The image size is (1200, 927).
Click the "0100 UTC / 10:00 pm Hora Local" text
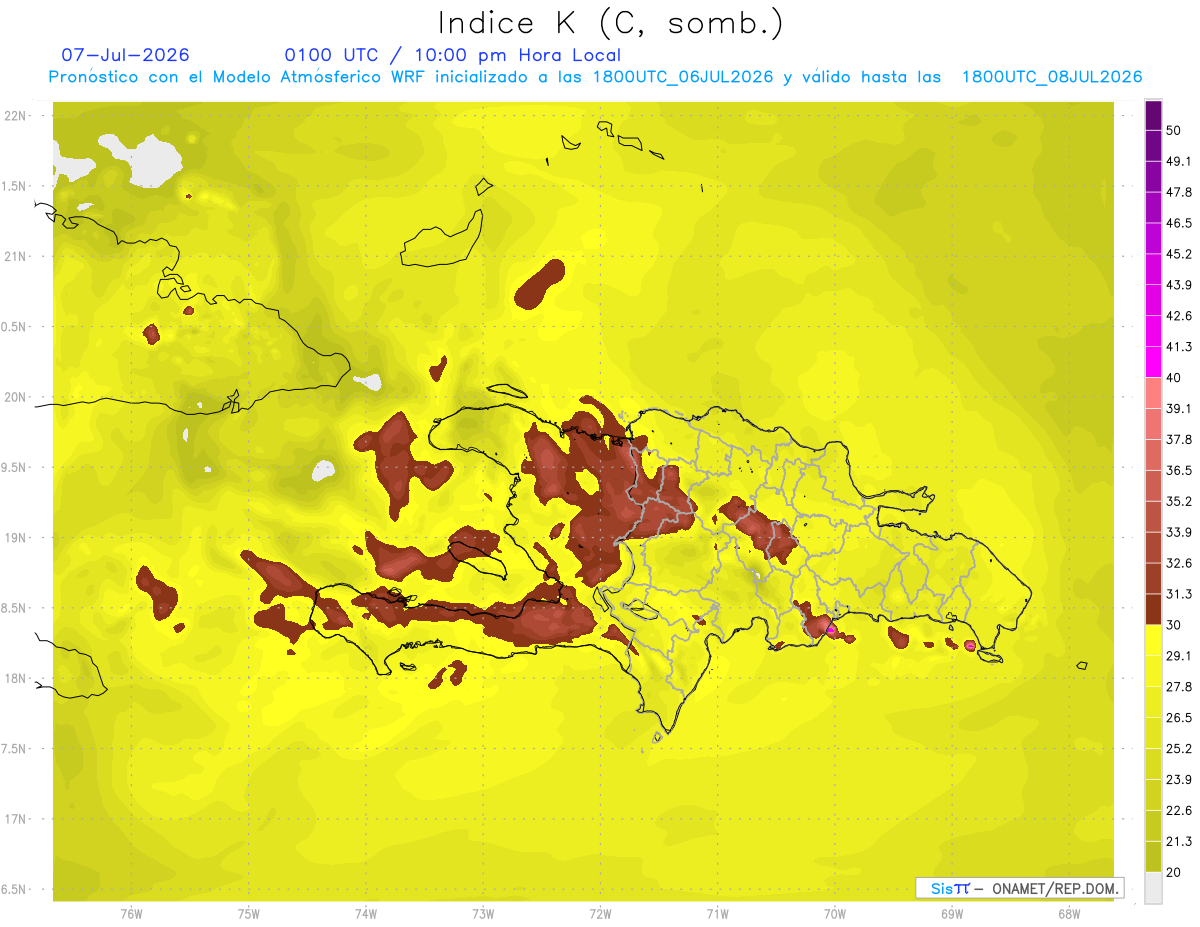coord(452,55)
